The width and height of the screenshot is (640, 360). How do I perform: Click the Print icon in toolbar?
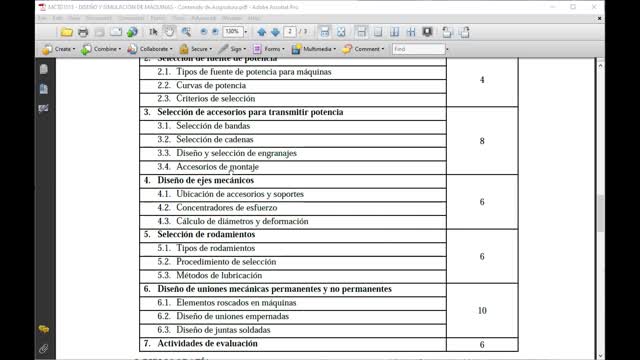[83, 32]
